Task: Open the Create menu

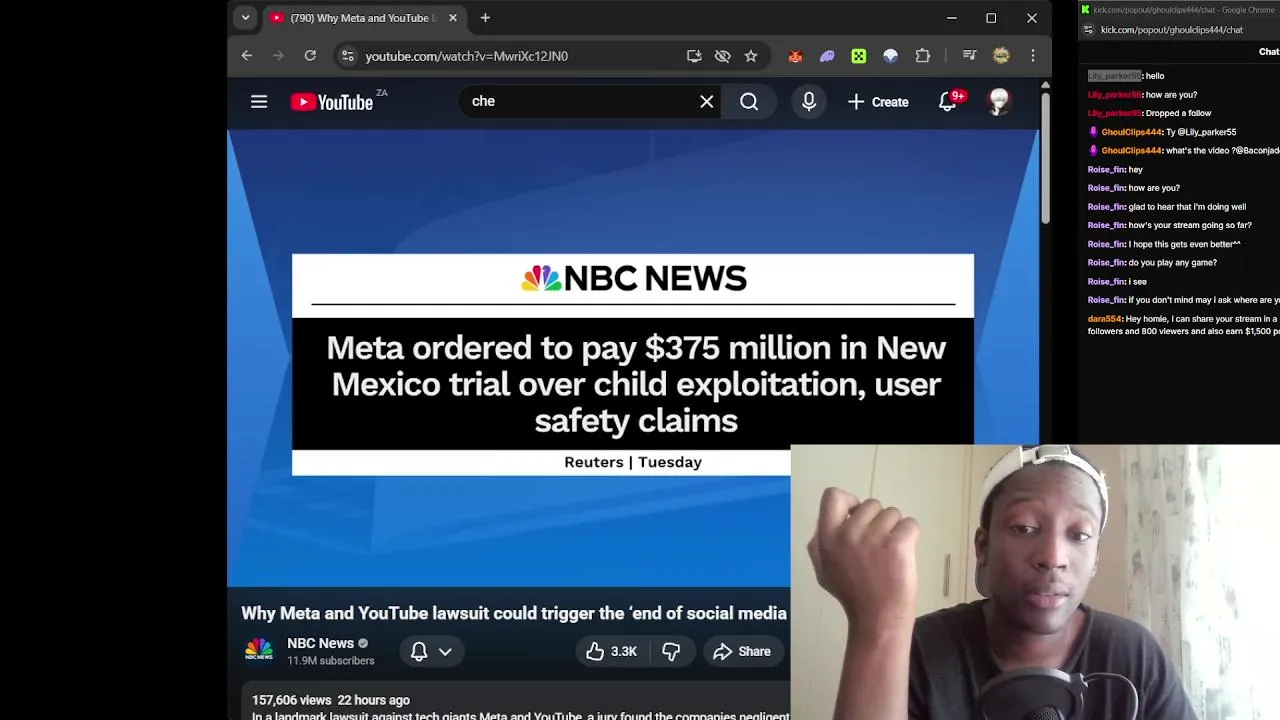Action: (x=878, y=102)
